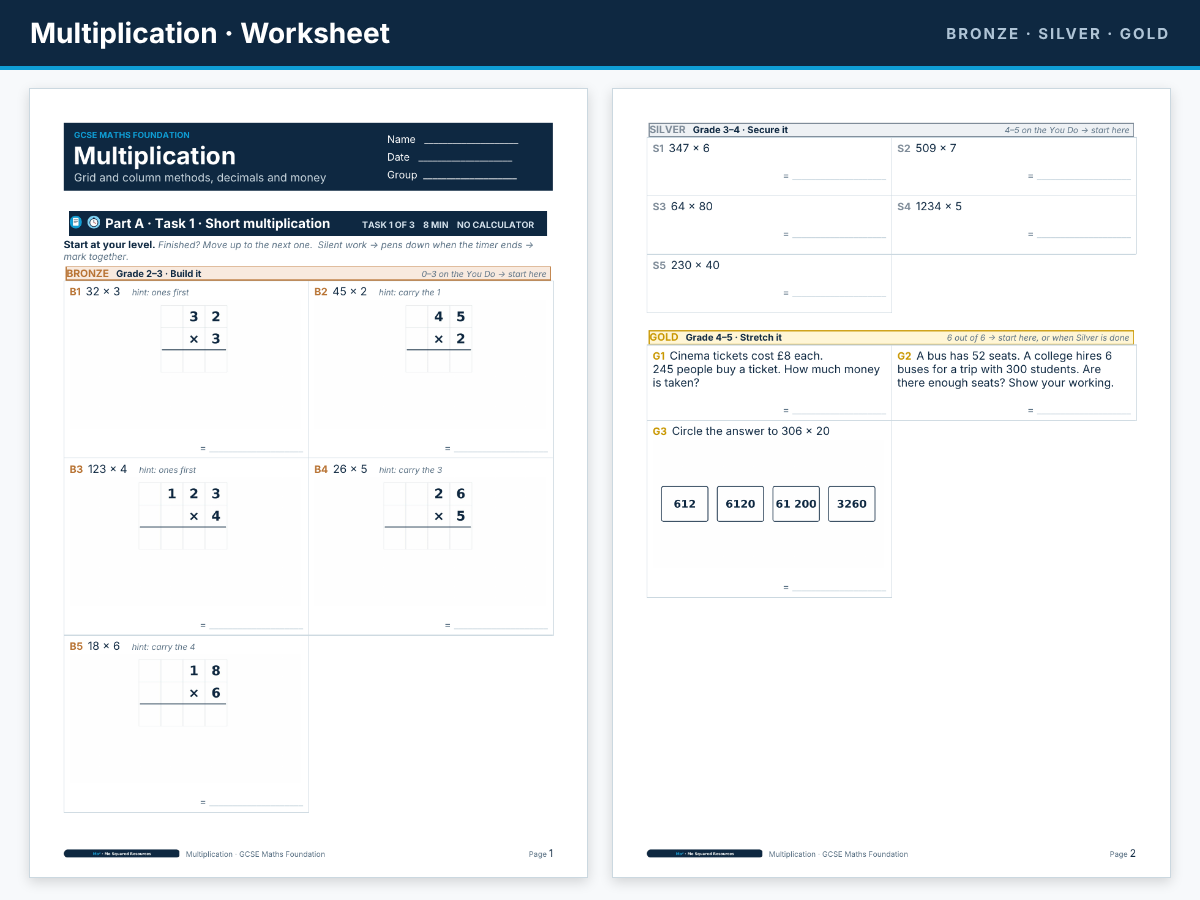Click the "NO CALCULATOR" label

click(496, 225)
